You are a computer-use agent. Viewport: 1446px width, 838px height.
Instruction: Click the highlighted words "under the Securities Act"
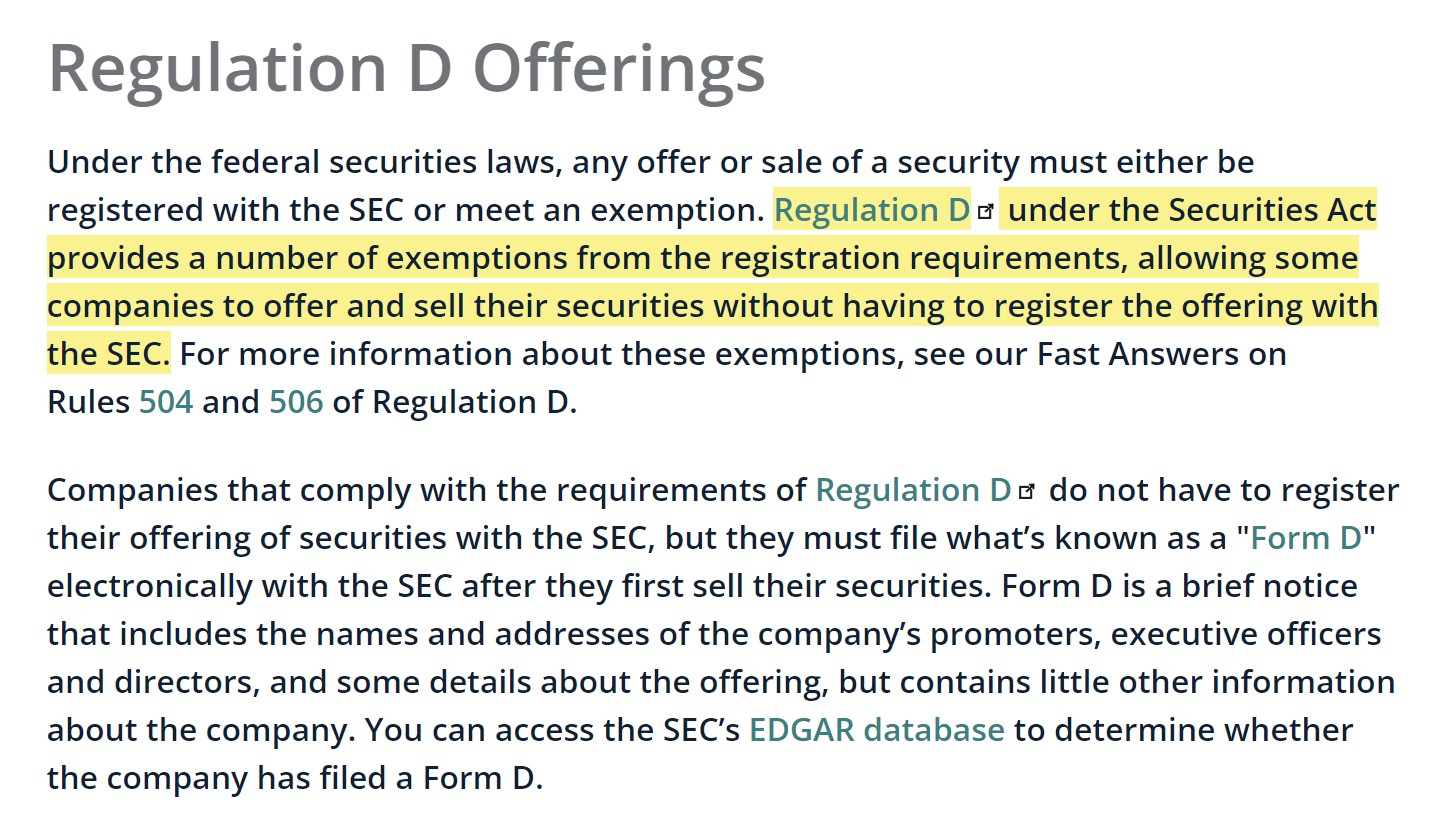click(1193, 210)
